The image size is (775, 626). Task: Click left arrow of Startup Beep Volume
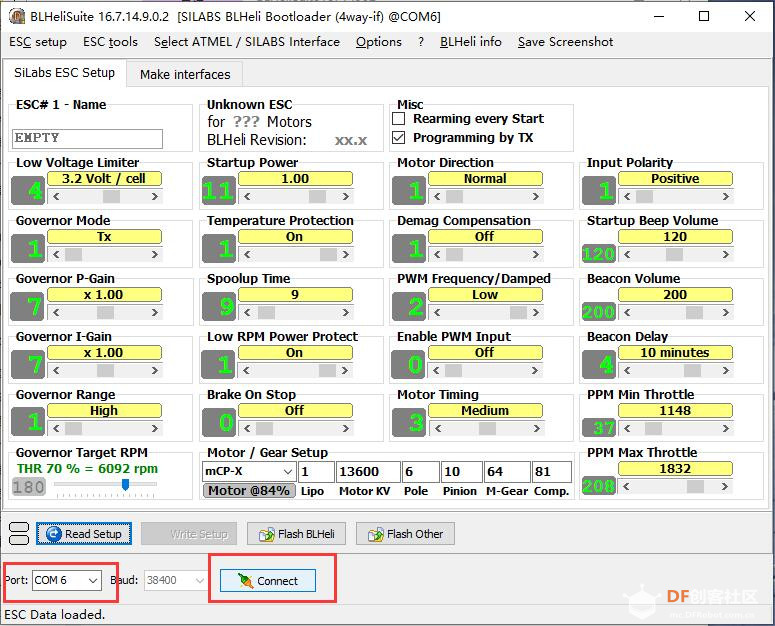pyautogui.click(x=627, y=254)
